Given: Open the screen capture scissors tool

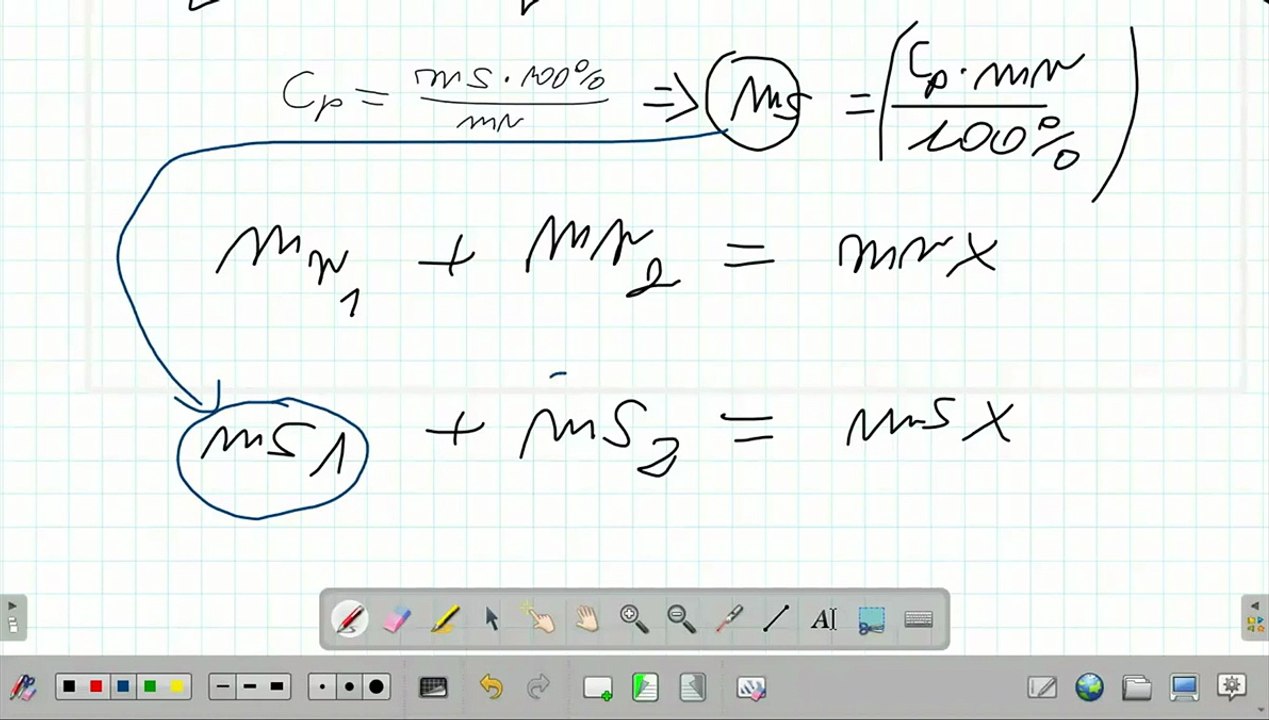Looking at the screenshot, I should [x=871, y=620].
